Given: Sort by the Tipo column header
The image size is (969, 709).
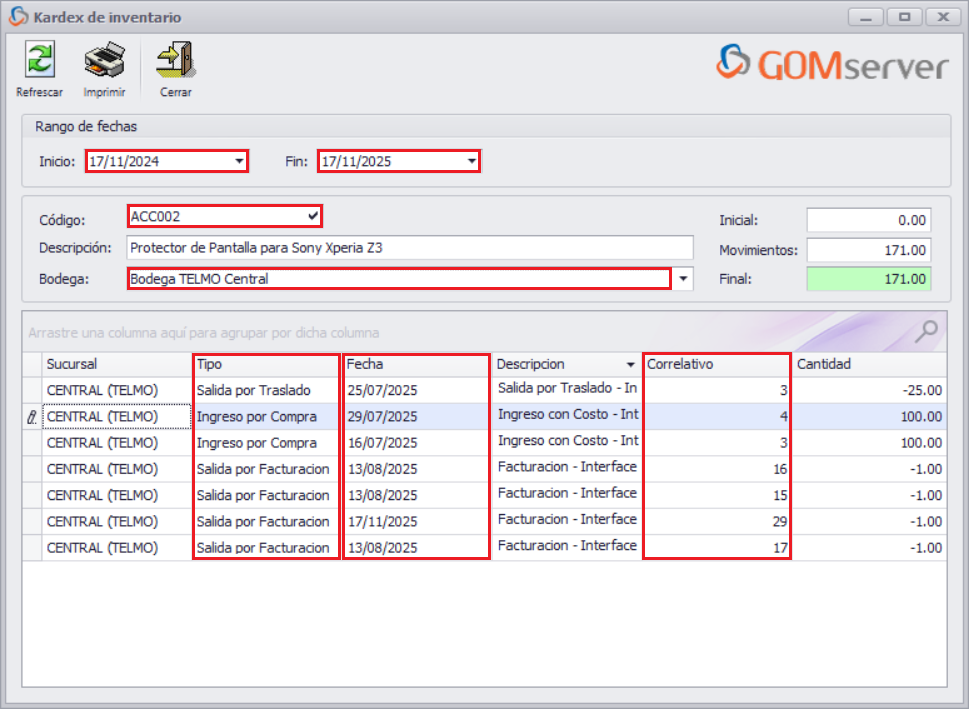Looking at the screenshot, I should click(250, 364).
